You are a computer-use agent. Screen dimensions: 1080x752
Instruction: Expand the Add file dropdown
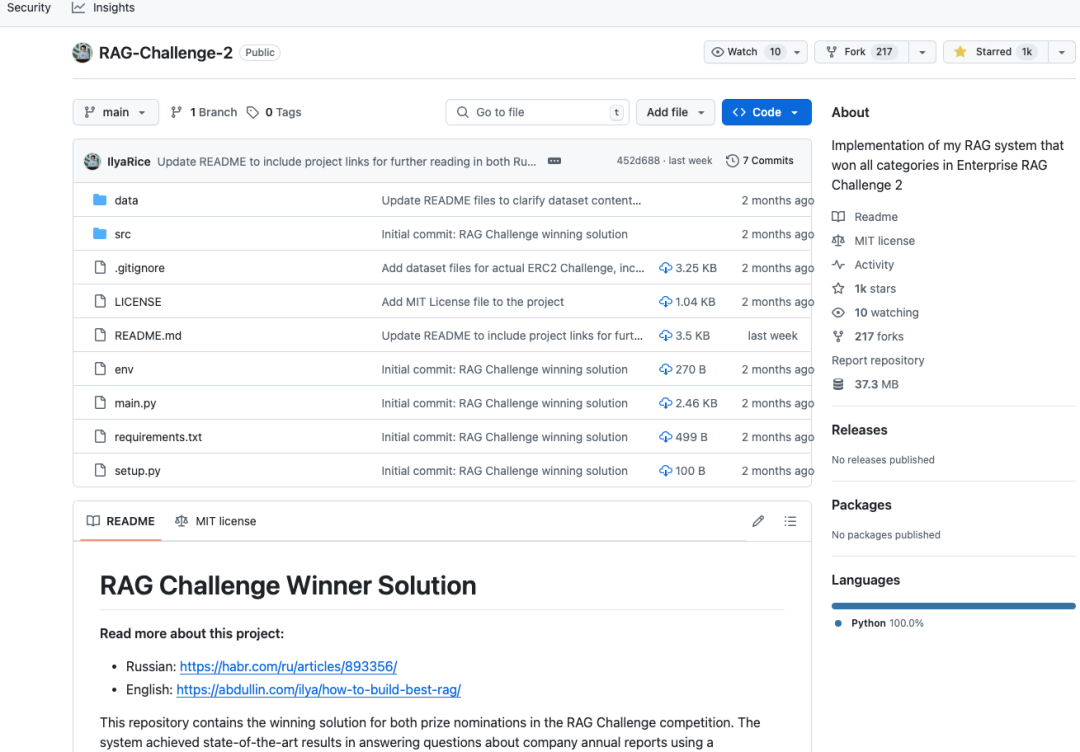coord(675,112)
